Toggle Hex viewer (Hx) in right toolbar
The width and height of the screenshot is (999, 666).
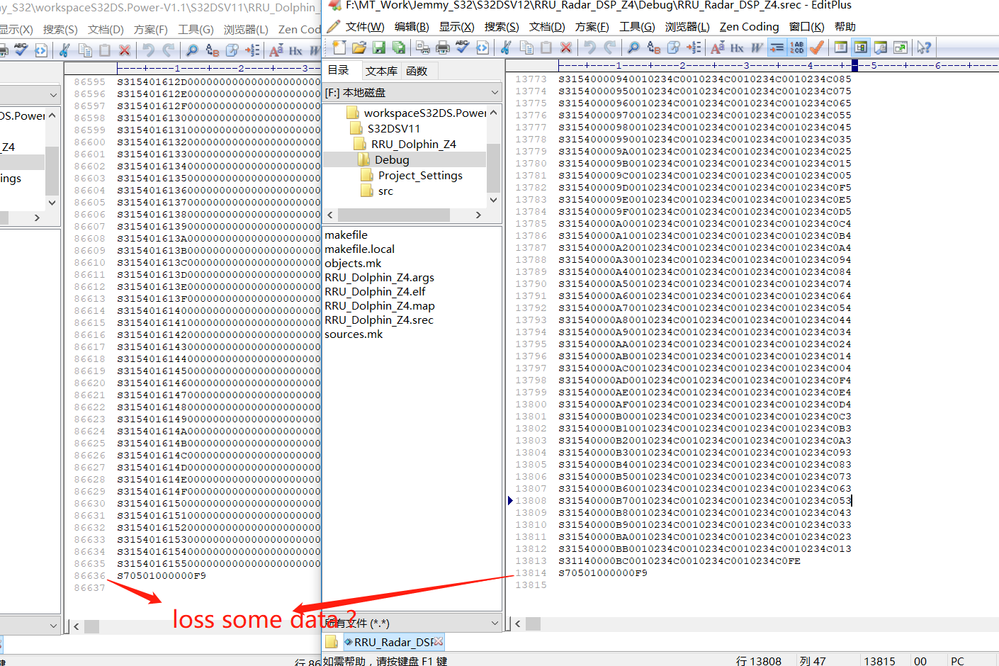tap(737, 48)
